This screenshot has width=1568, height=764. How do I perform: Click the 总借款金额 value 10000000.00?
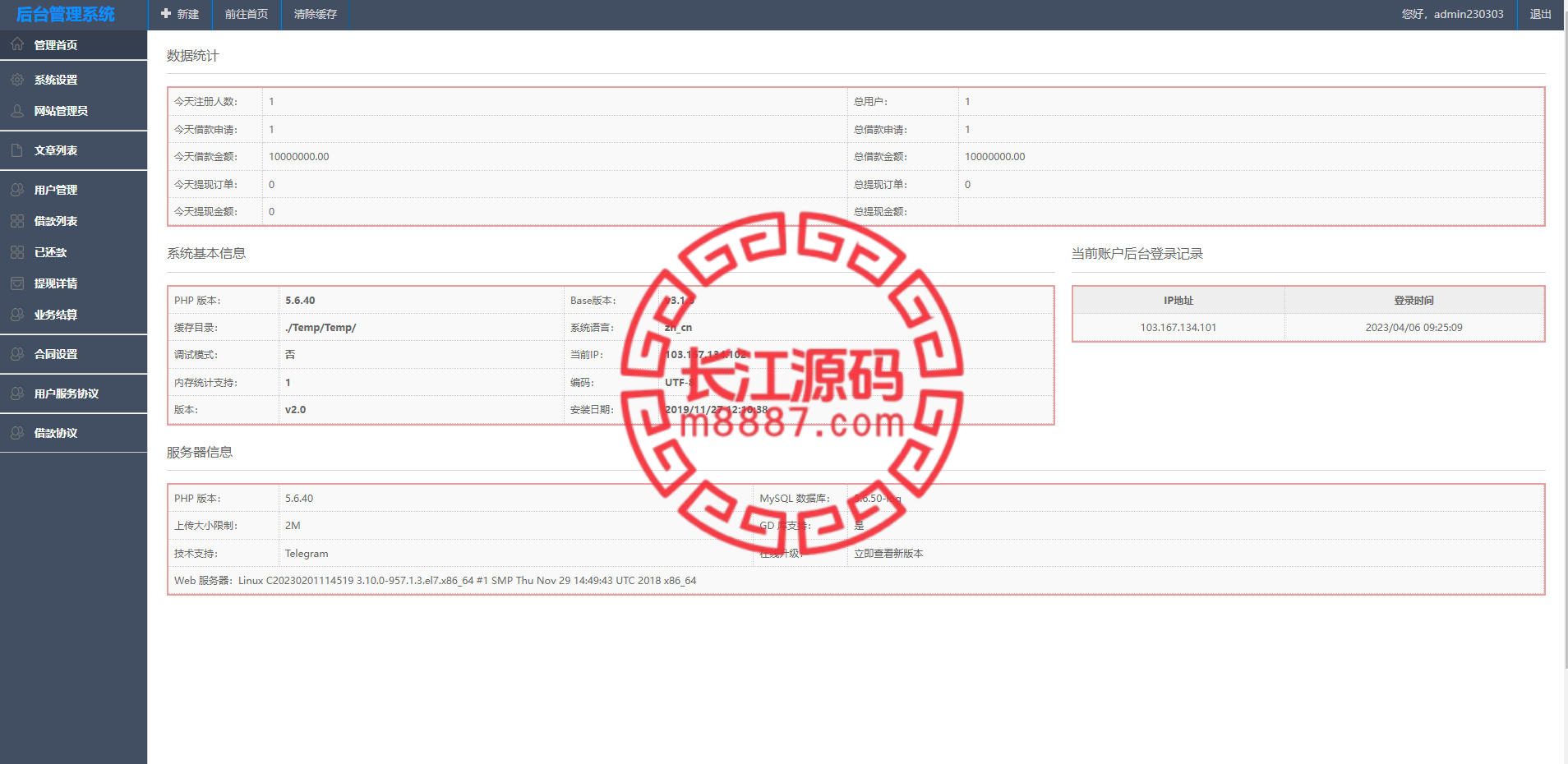coord(995,156)
